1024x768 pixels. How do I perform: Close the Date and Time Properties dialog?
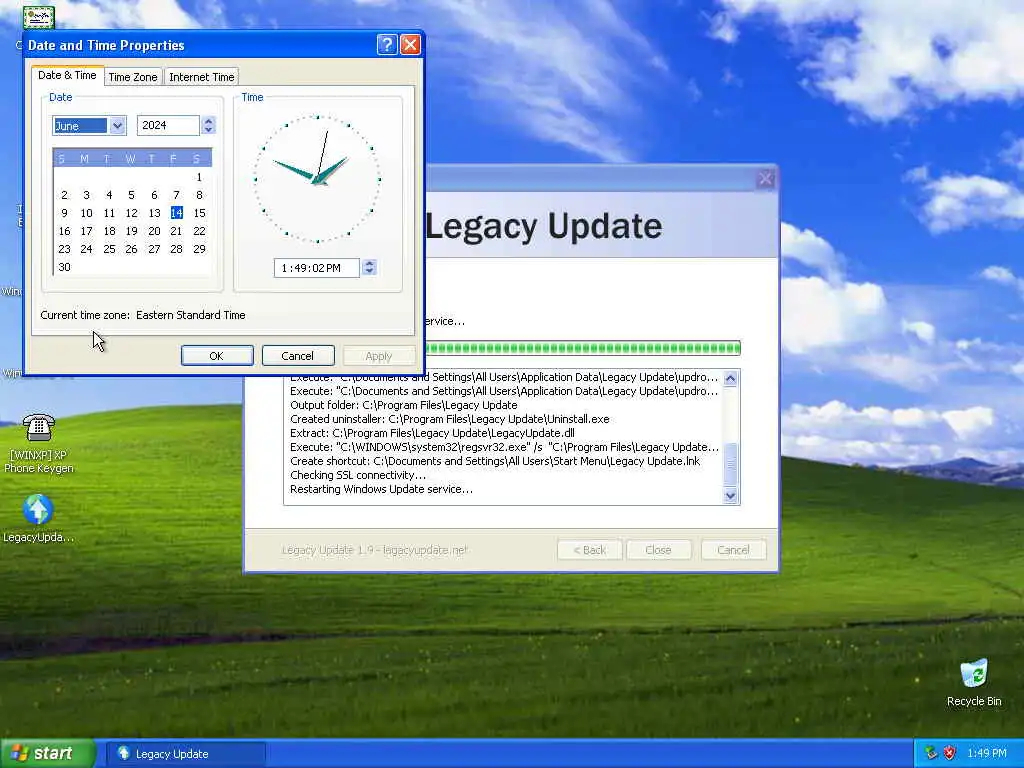click(x=410, y=44)
